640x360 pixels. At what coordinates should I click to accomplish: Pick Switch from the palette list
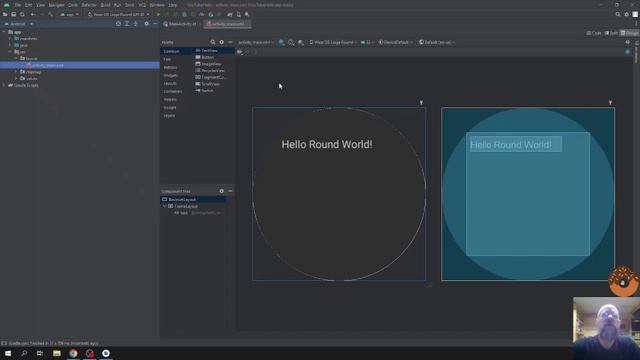204,91
